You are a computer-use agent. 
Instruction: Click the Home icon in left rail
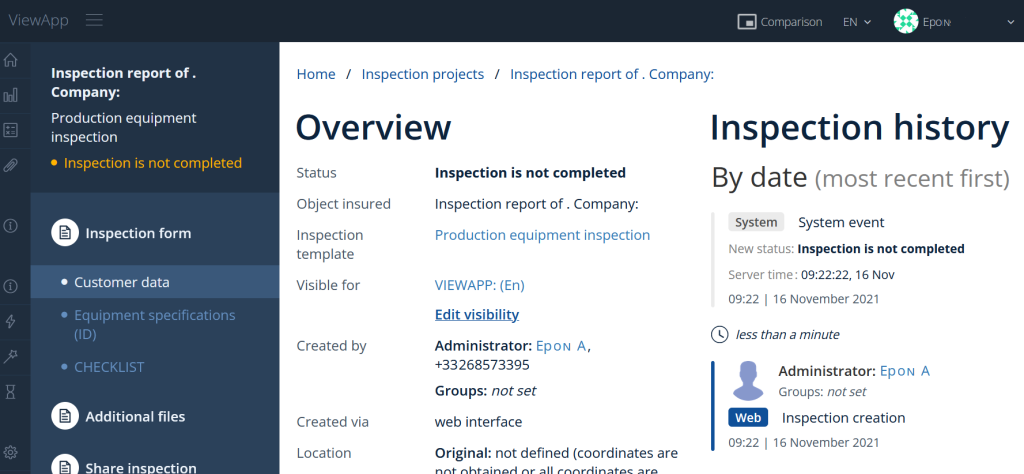(x=10, y=61)
